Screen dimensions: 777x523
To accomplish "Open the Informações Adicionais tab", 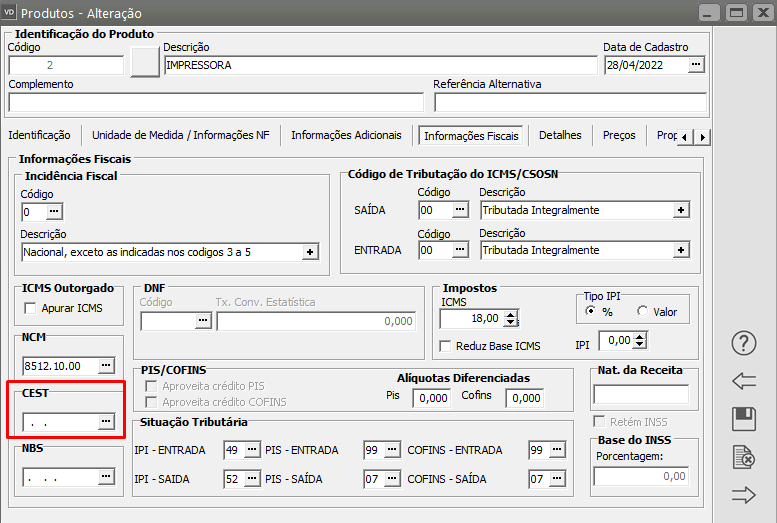I will [346, 135].
